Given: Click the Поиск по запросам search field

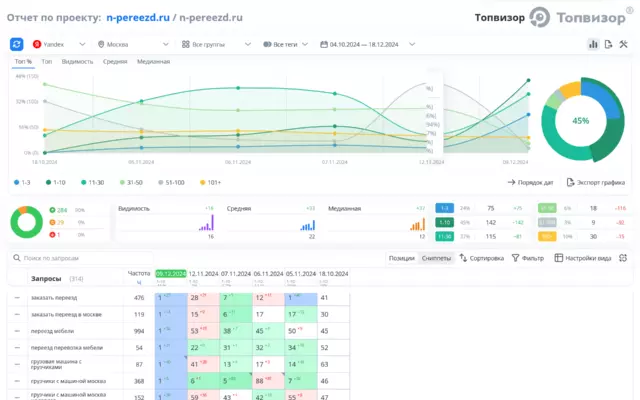Looking at the screenshot, I should point(82,258).
